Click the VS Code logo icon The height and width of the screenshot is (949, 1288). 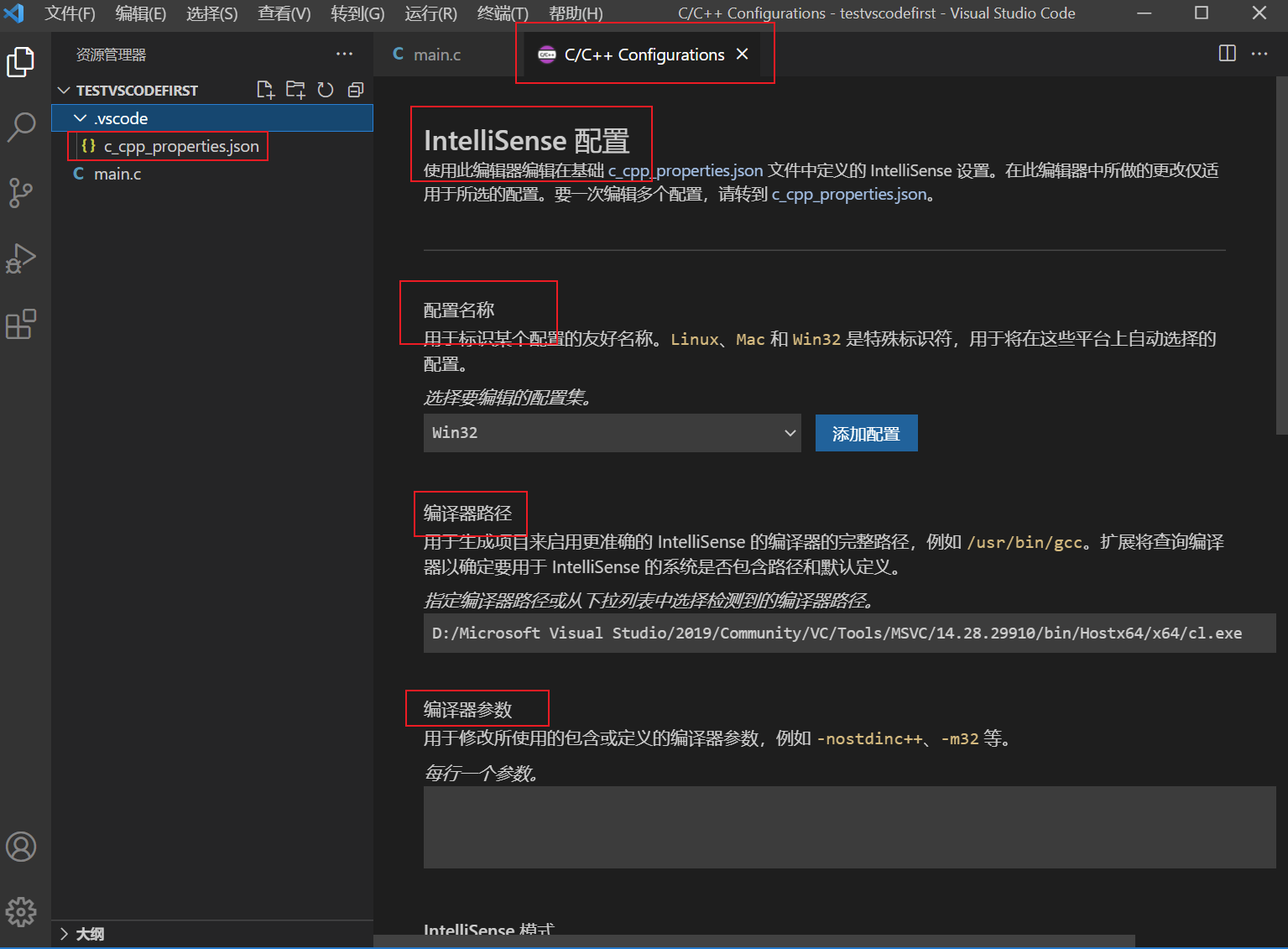[x=14, y=13]
